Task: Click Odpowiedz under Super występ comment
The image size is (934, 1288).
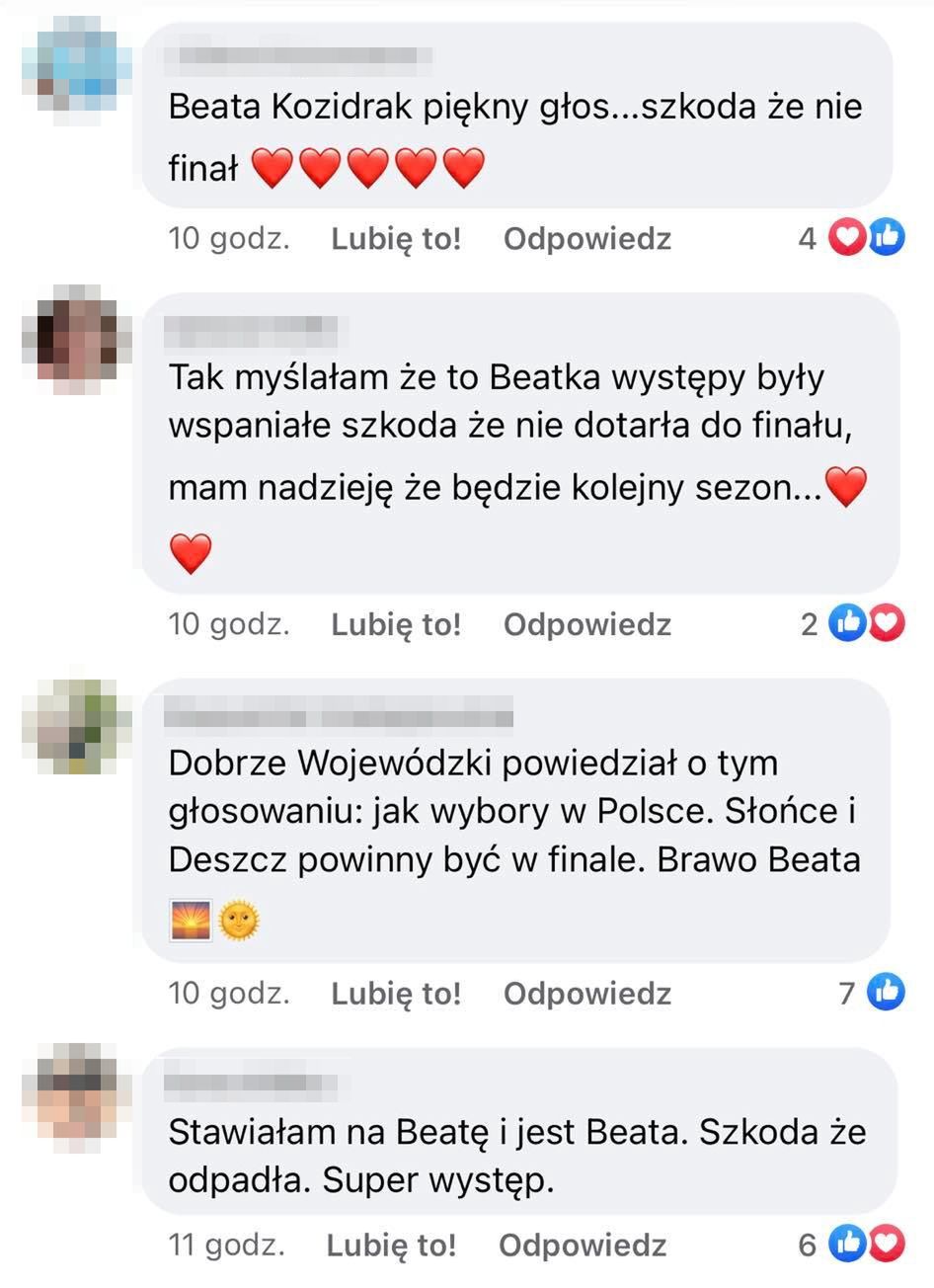Action: click(583, 1245)
